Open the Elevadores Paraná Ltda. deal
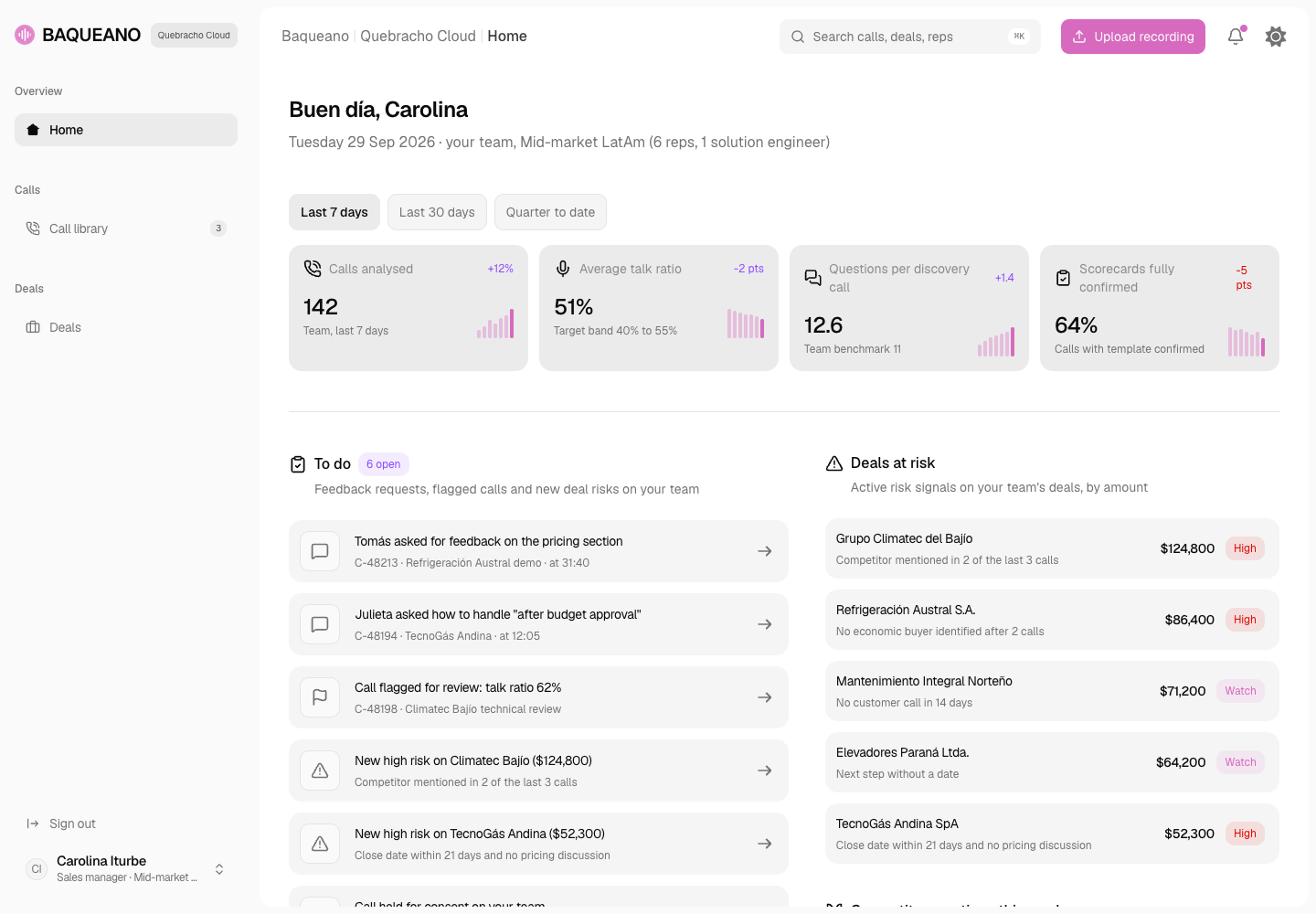 pos(1052,762)
